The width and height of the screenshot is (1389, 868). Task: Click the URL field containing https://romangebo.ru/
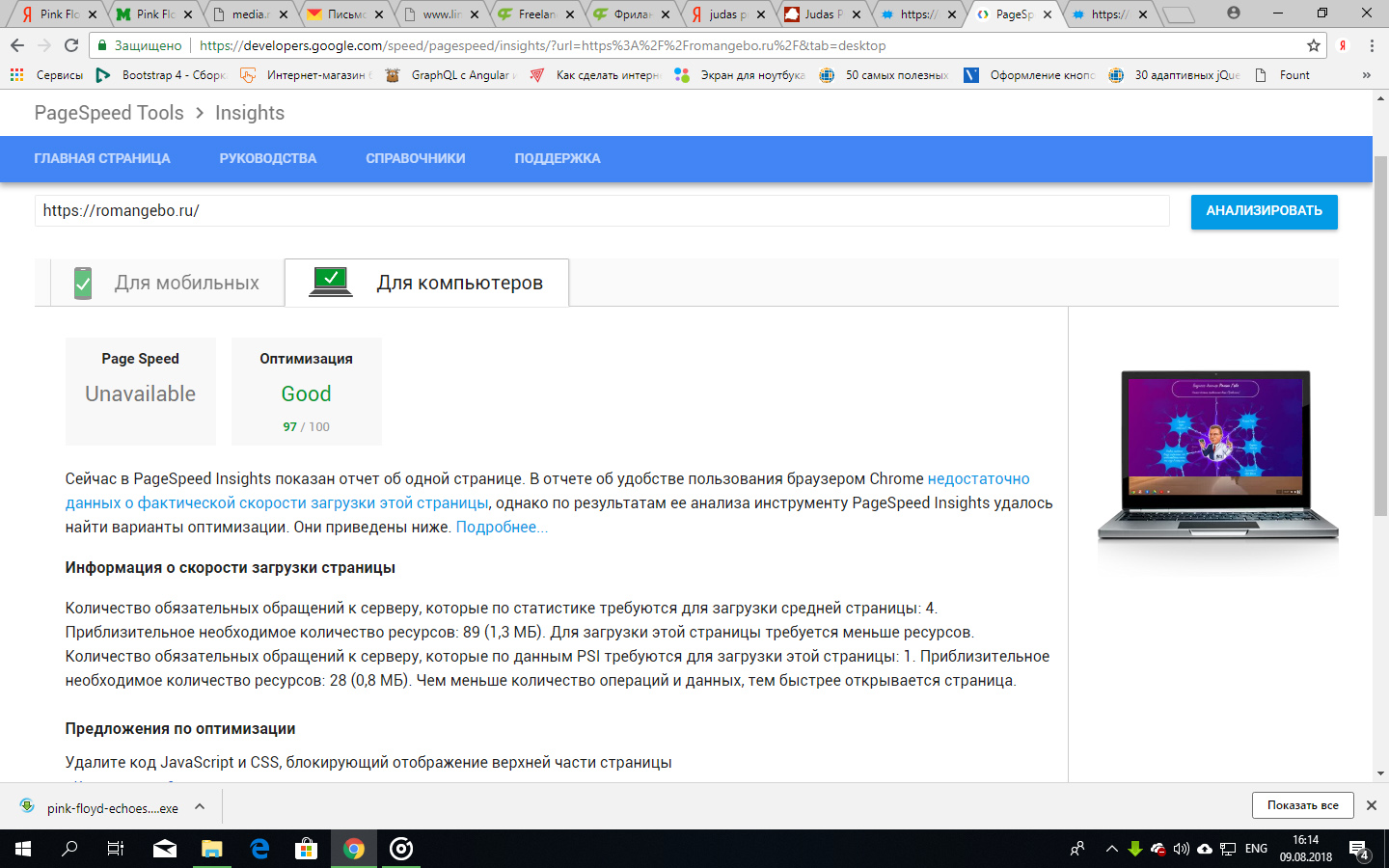602,210
